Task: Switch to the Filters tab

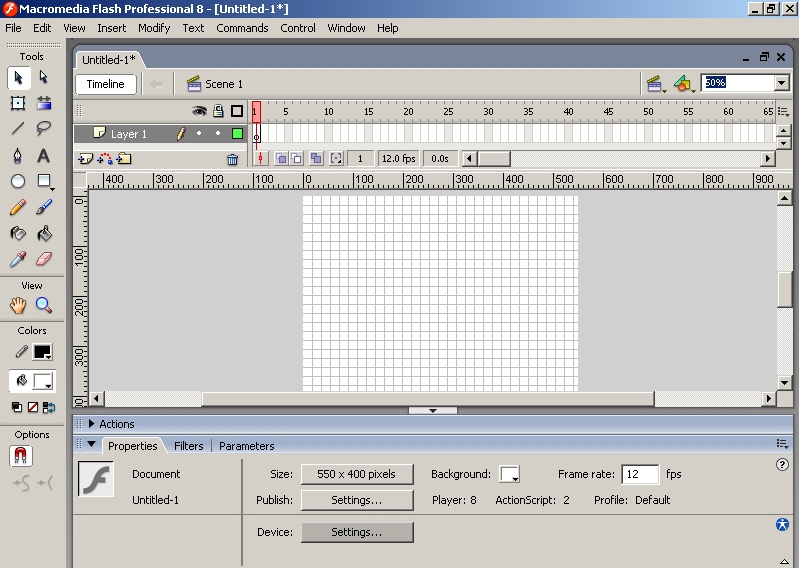Action: [x=189, y=446]
